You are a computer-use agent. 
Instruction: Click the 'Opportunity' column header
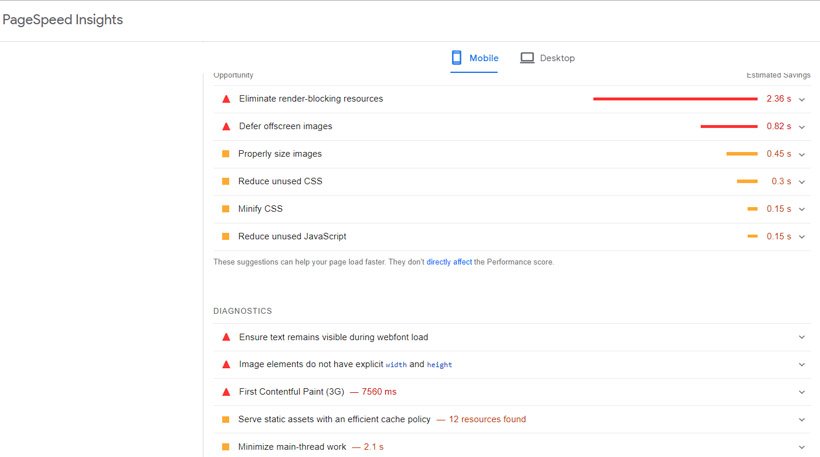click(233, 75)
